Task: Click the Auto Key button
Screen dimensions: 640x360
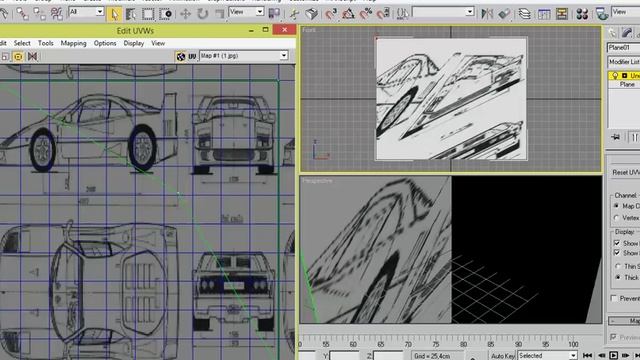Action: click(503, 356)
